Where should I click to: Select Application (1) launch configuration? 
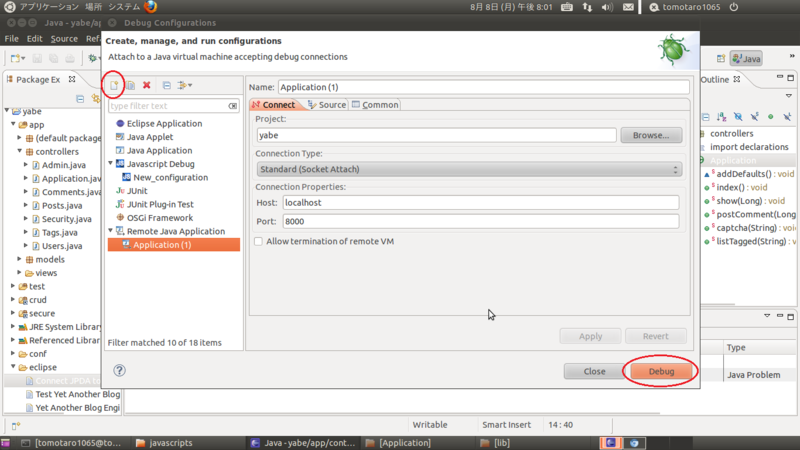pos(173,245)
